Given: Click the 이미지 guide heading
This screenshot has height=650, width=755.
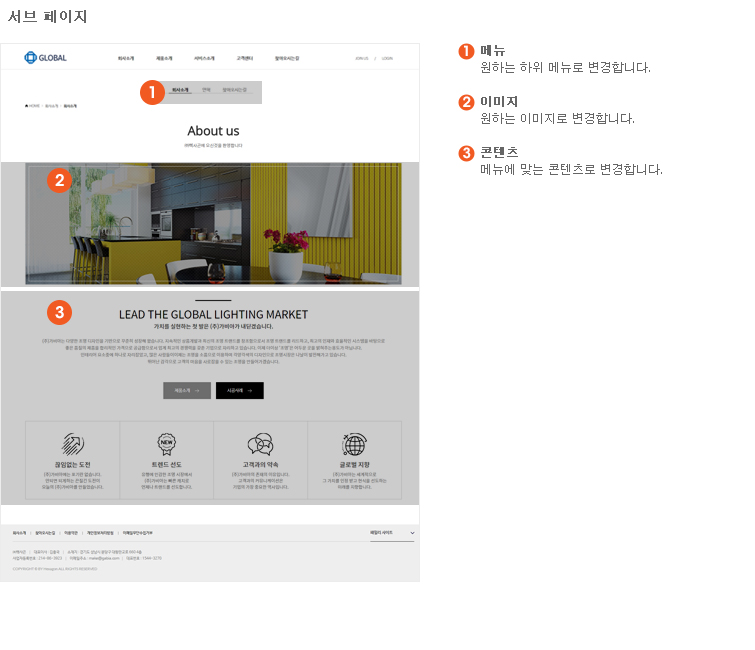Looking at the screenshot, I should 499,102.
